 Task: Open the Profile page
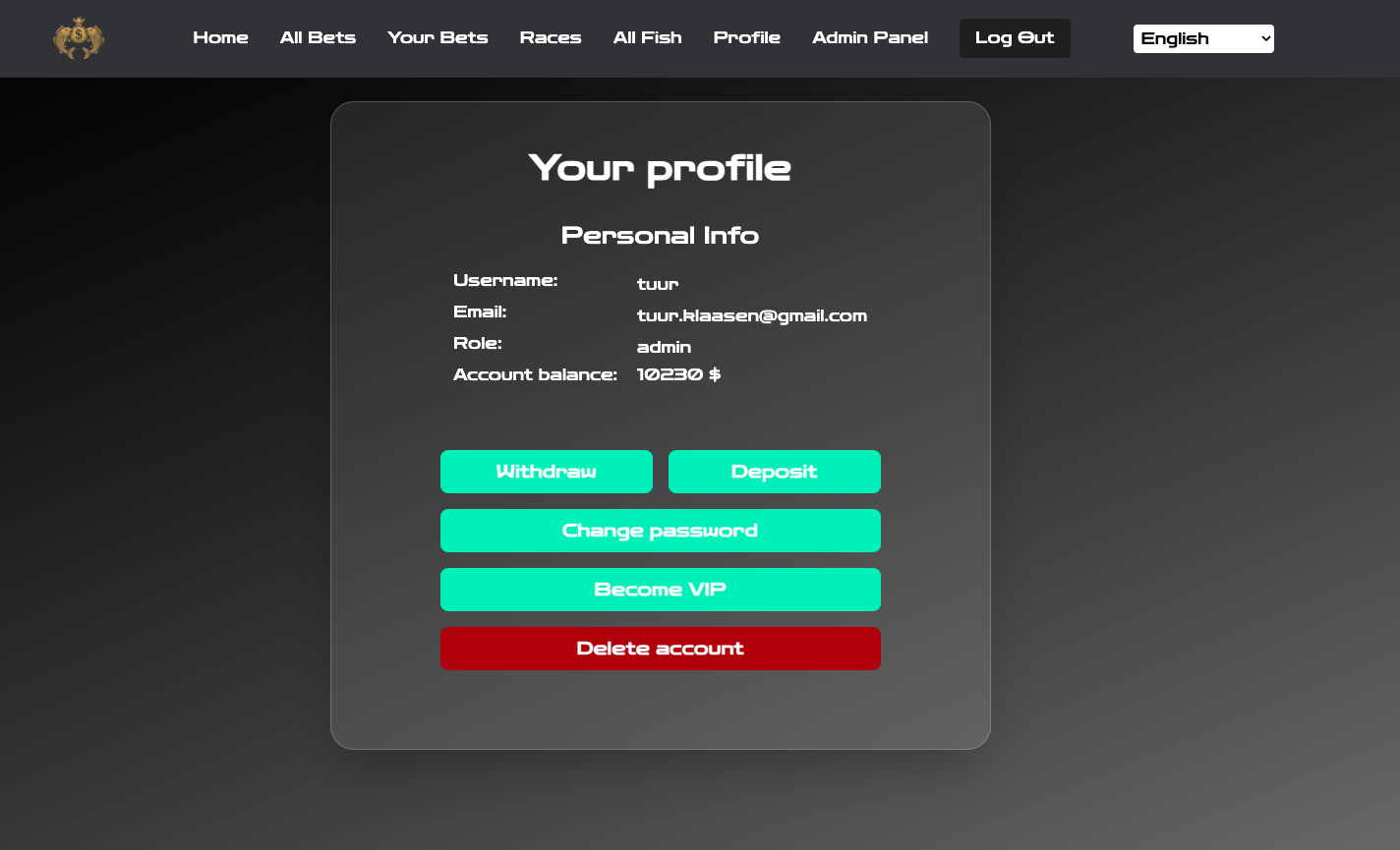point(747,38)
